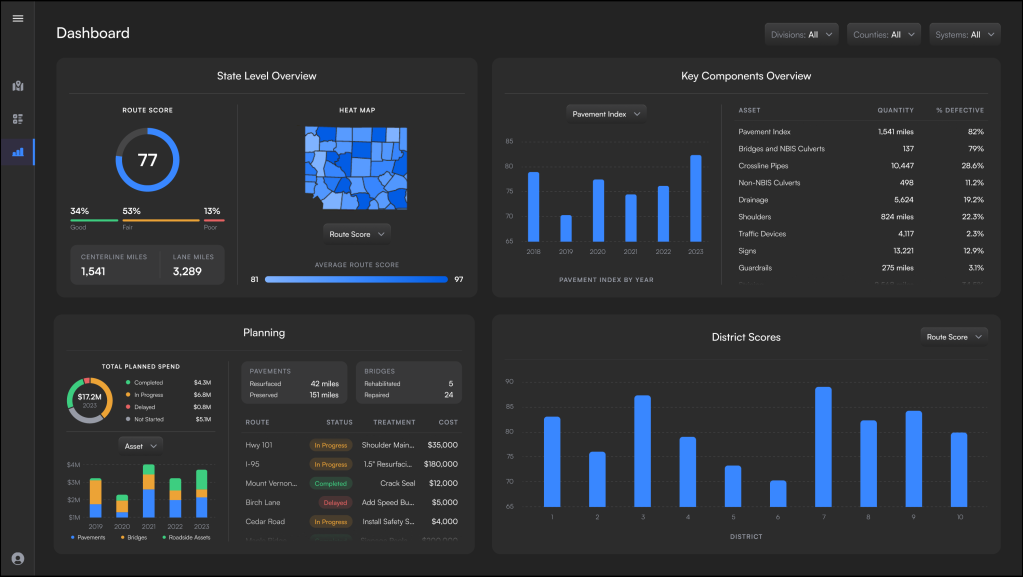This screenshot has height=577, width=1023.
Task: Click the In Progress status badge for Hwy 101
Action: 330,445
